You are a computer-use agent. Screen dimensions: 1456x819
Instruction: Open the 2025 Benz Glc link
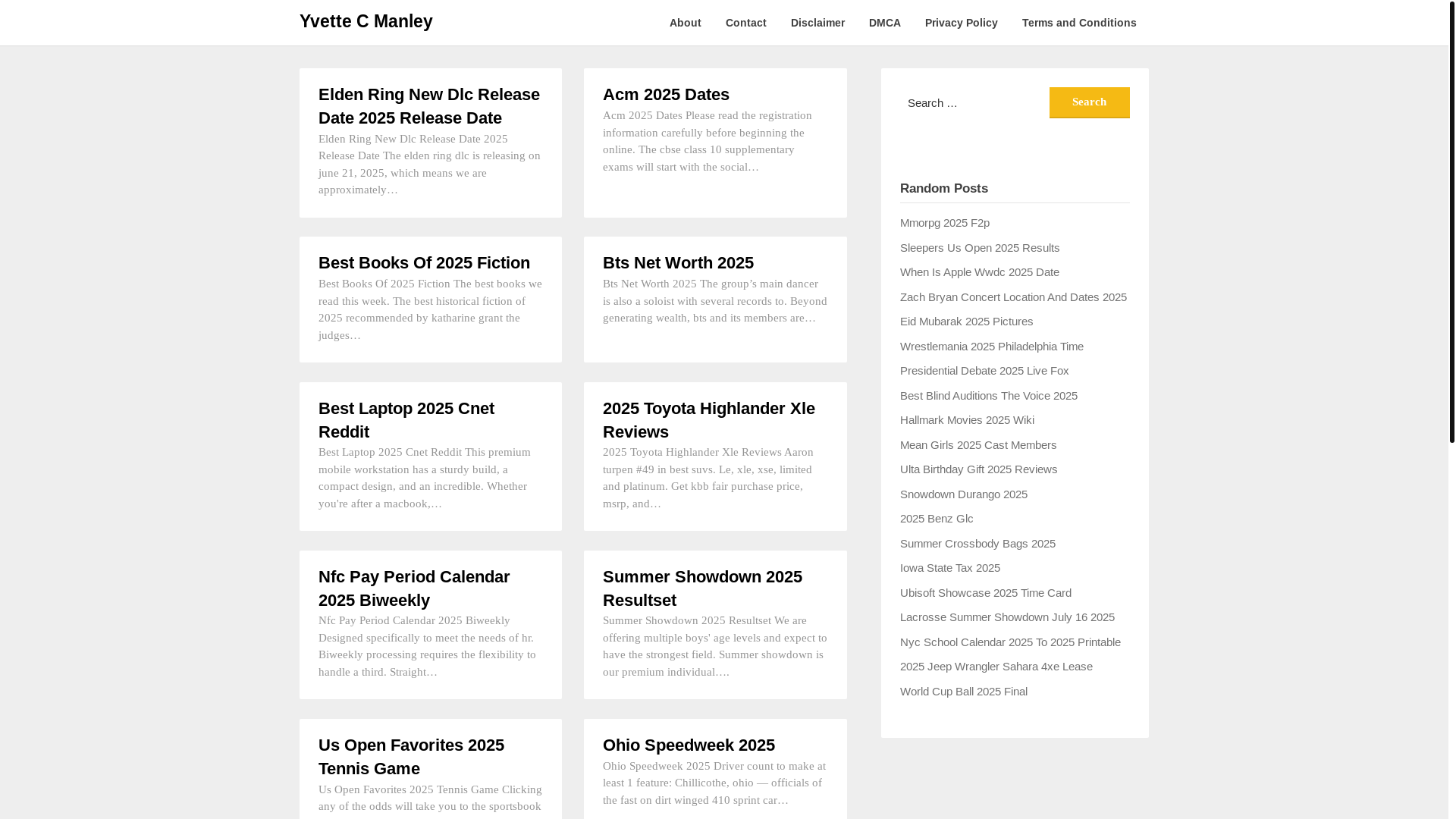pyautogui.click(x=937, y=519)
